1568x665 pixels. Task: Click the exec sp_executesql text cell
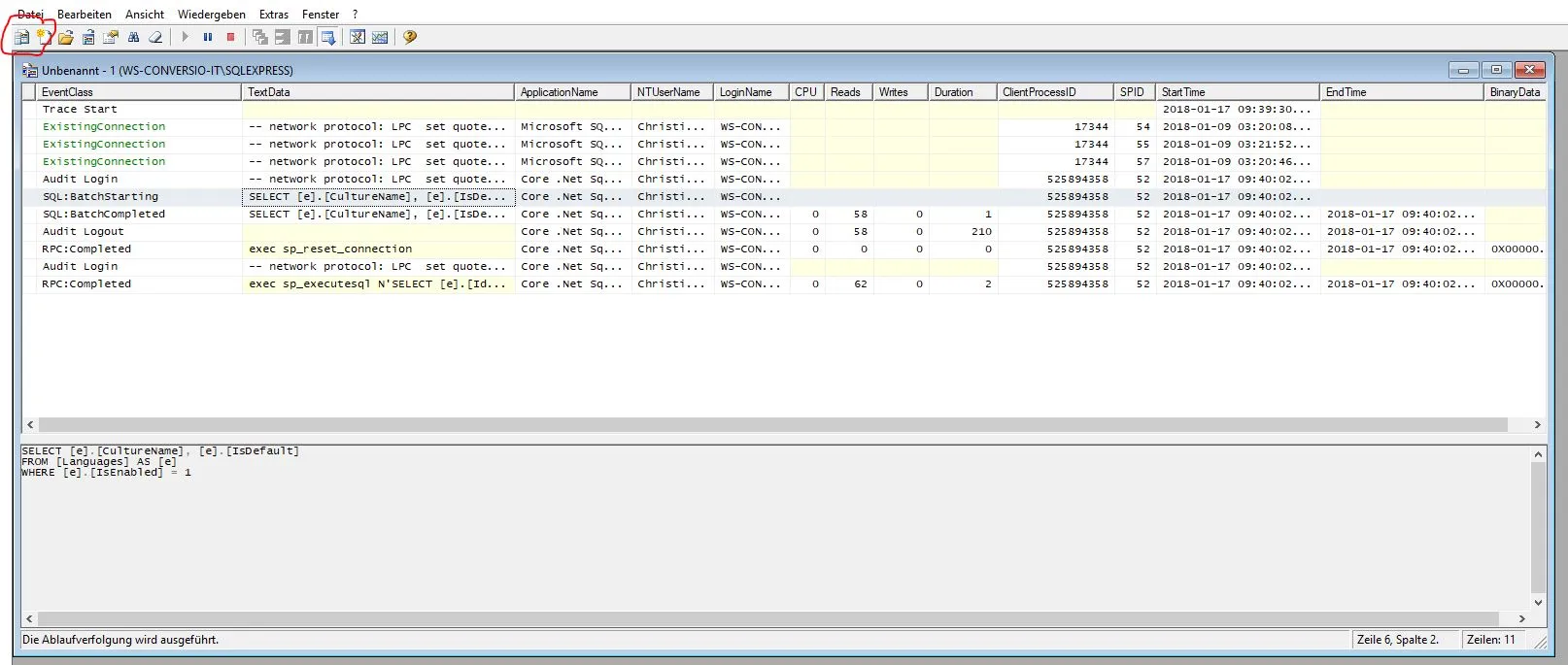[x=378, y=284]
